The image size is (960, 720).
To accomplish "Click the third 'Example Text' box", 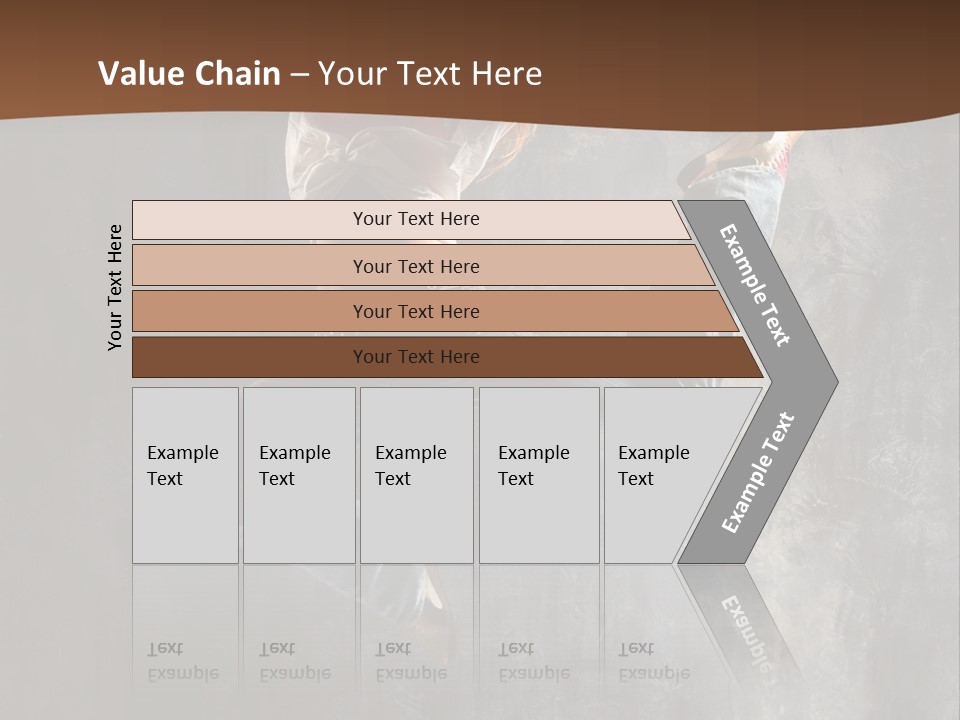I will click(416, 476).
